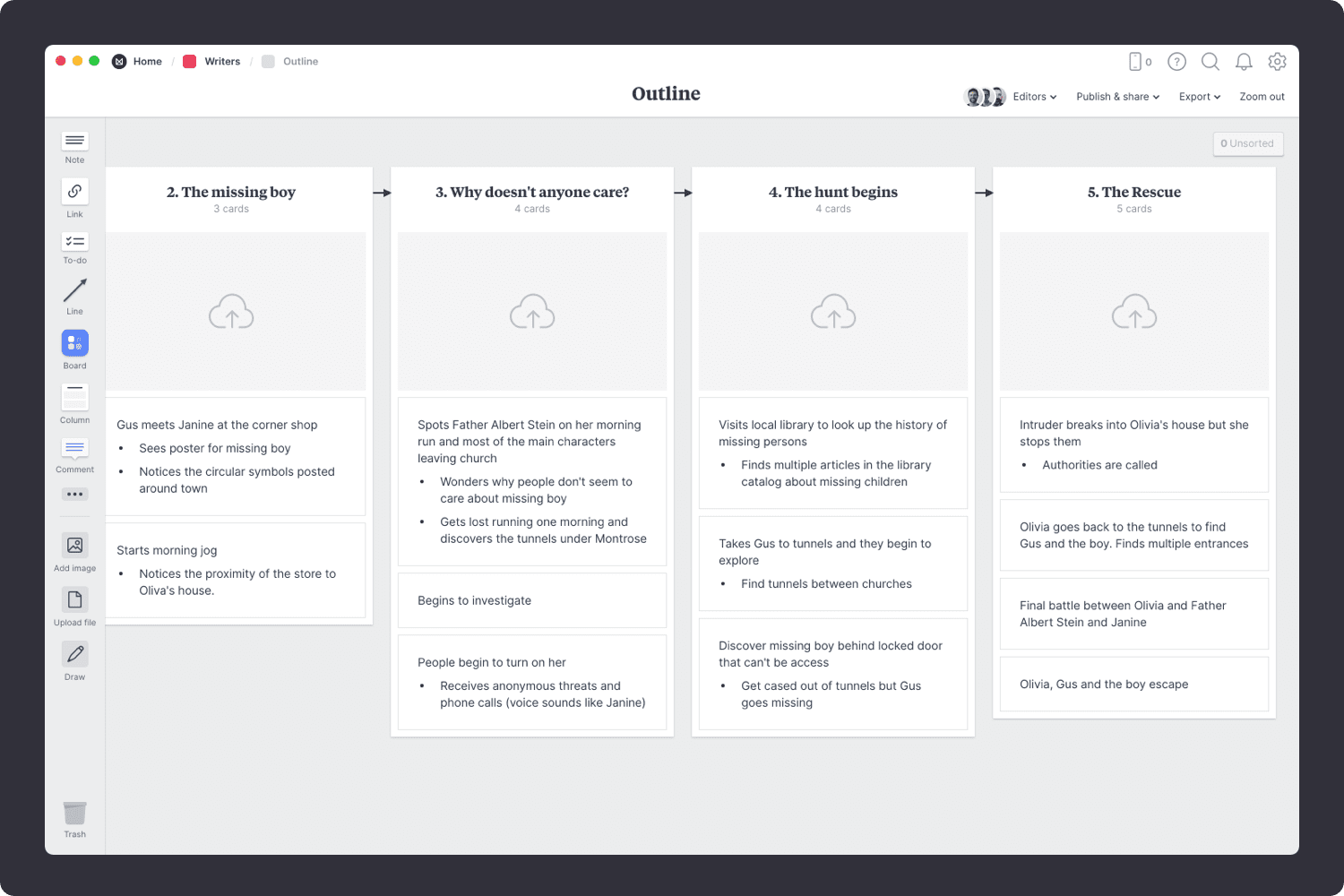Select the Line tool
This screenshot has height=896, width=1344.
75,297
